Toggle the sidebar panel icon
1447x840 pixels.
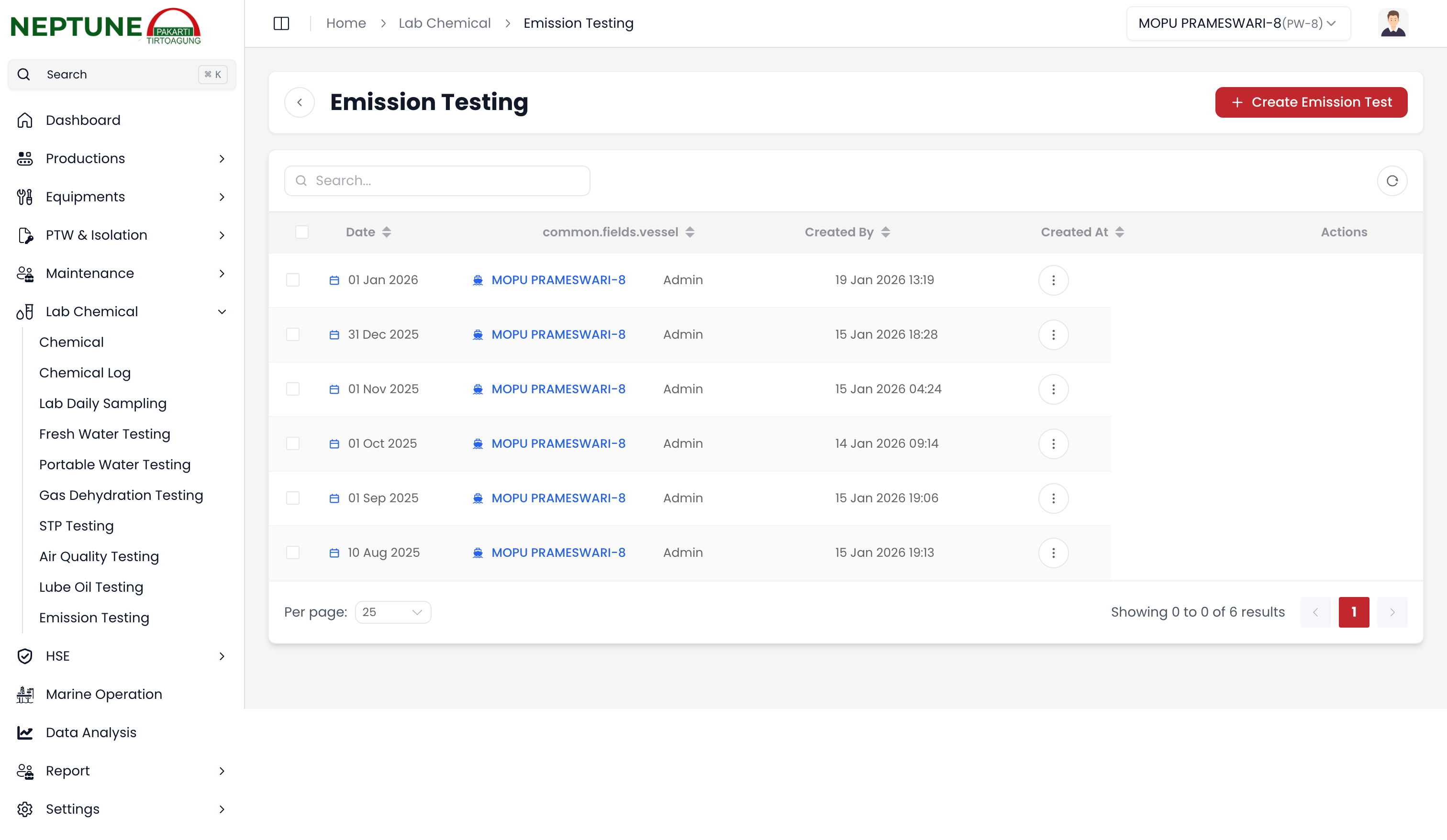(281, 23)
